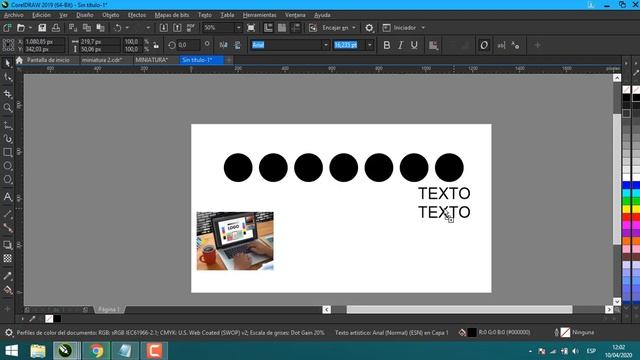The height and width of the screenshot is (360, 640).
Task: Select the Freehand curve tool
Action: click(7, 125)
